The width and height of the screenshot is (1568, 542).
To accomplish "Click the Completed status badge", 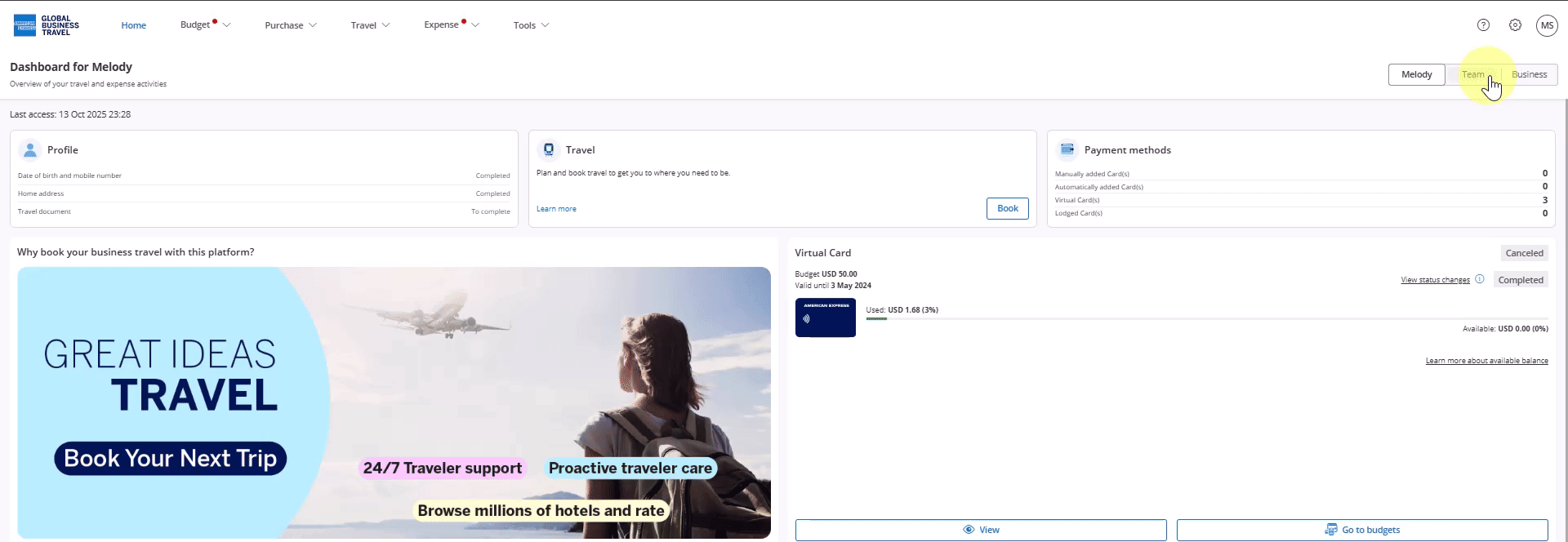I will pos(1521,280).
